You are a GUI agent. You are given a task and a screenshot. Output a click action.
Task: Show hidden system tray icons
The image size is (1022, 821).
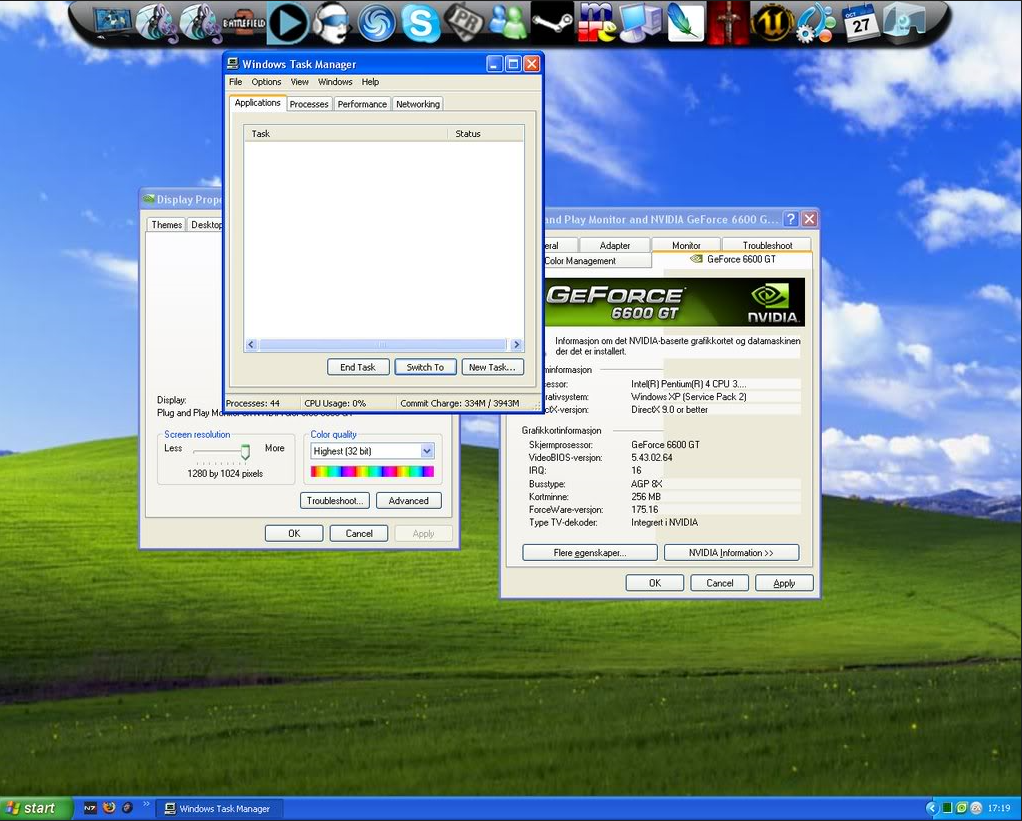click(x=931, y=809)
